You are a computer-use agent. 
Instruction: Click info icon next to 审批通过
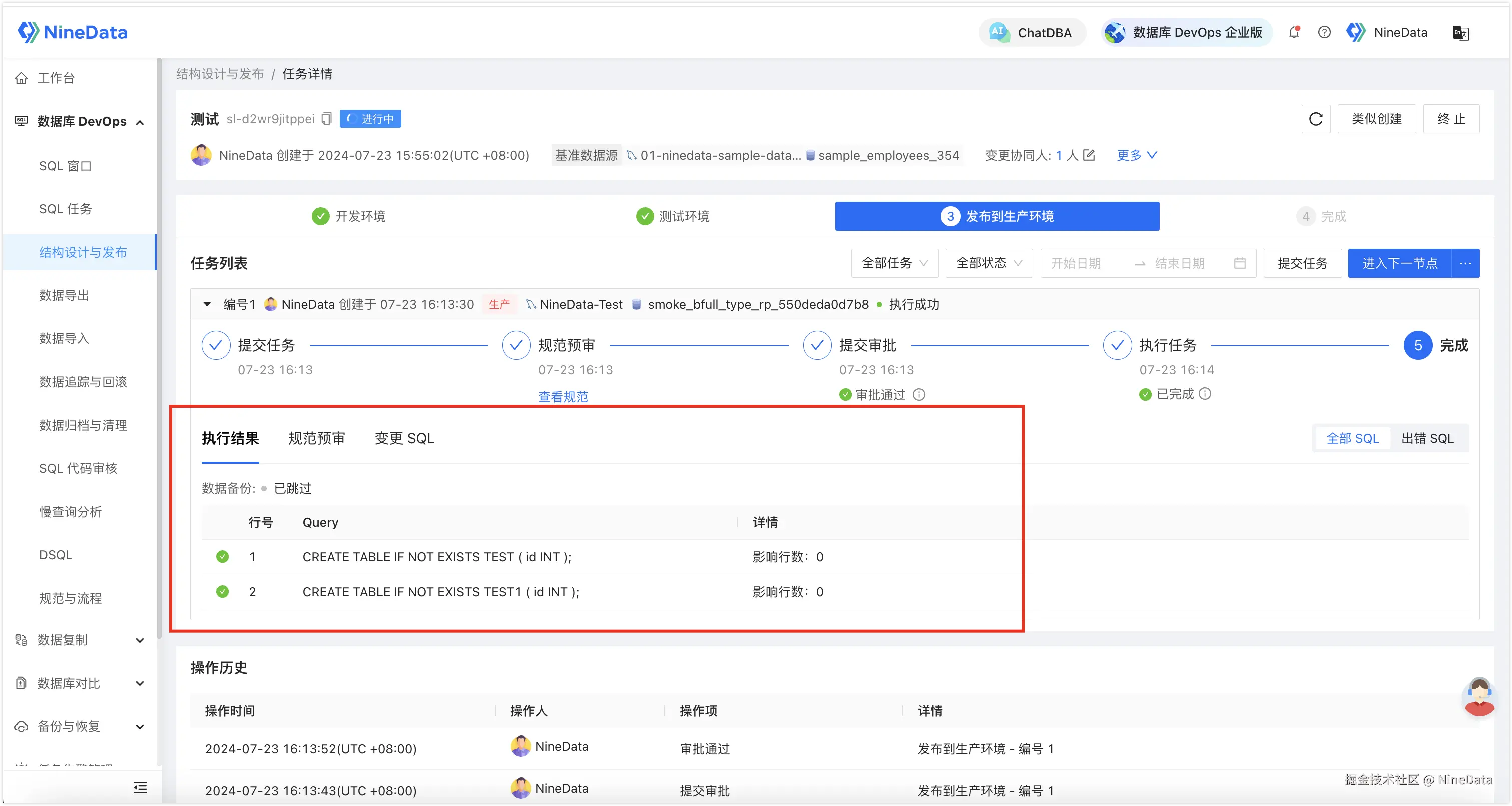click(x=919, y=395)
